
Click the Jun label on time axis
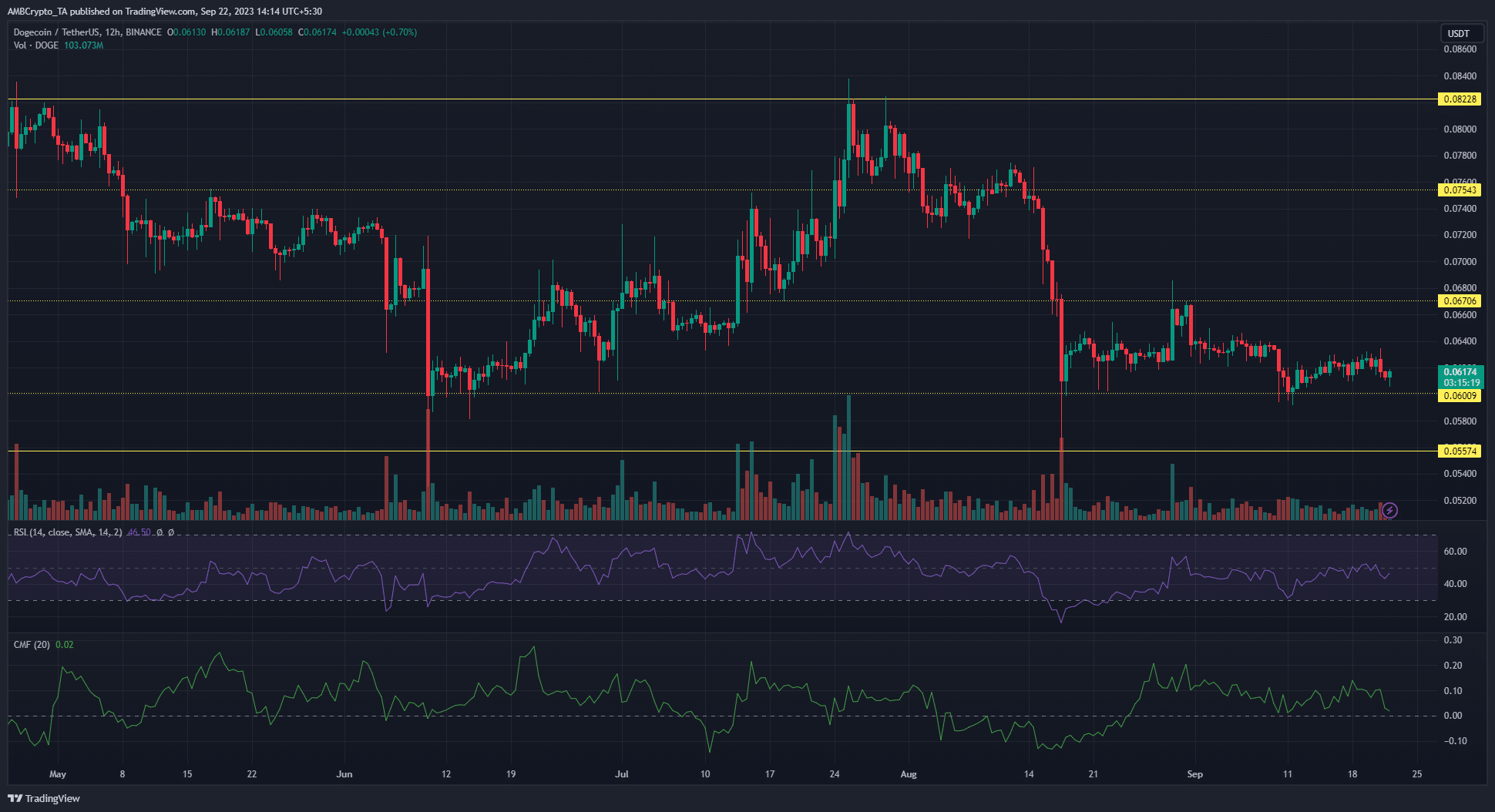344,774
